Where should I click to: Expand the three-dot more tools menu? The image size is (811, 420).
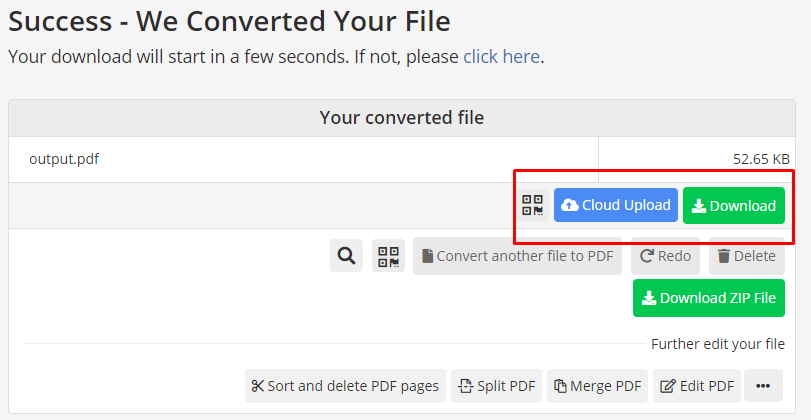[x=763, y=386]
